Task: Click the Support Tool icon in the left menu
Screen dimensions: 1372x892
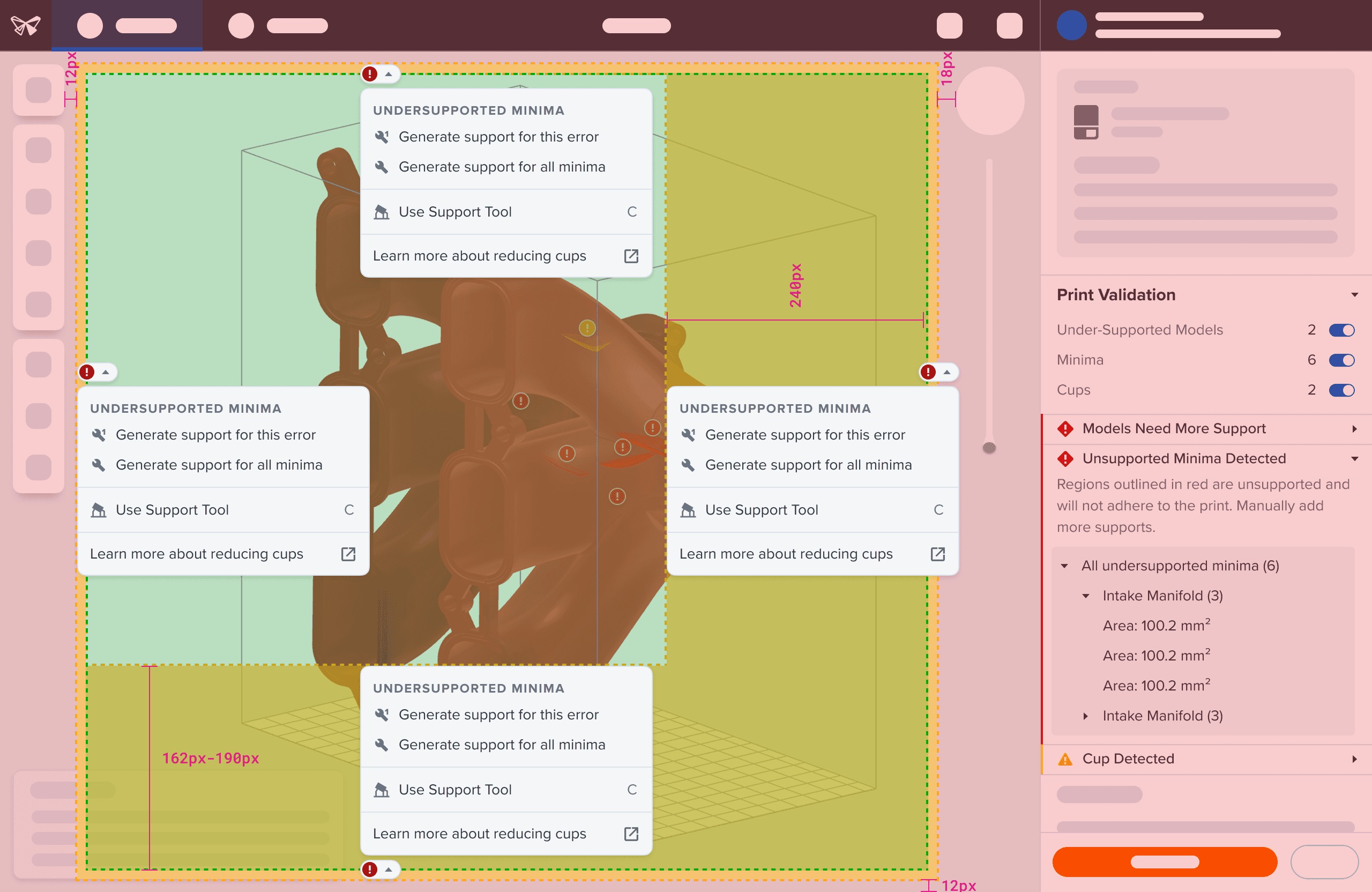Action: pos(99,510)
